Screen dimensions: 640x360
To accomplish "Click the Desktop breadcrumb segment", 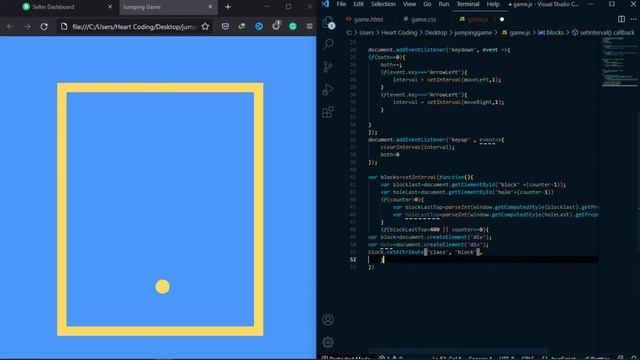I will [436, 33].
